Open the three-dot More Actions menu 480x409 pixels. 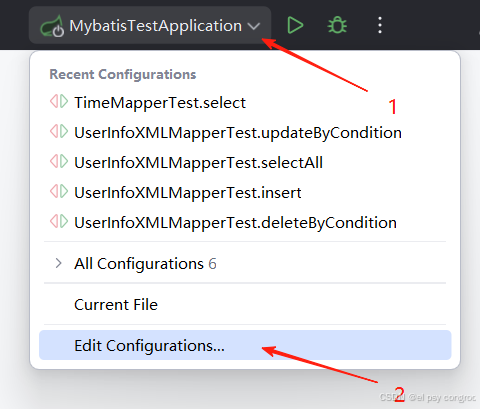[x=380, y=25]
